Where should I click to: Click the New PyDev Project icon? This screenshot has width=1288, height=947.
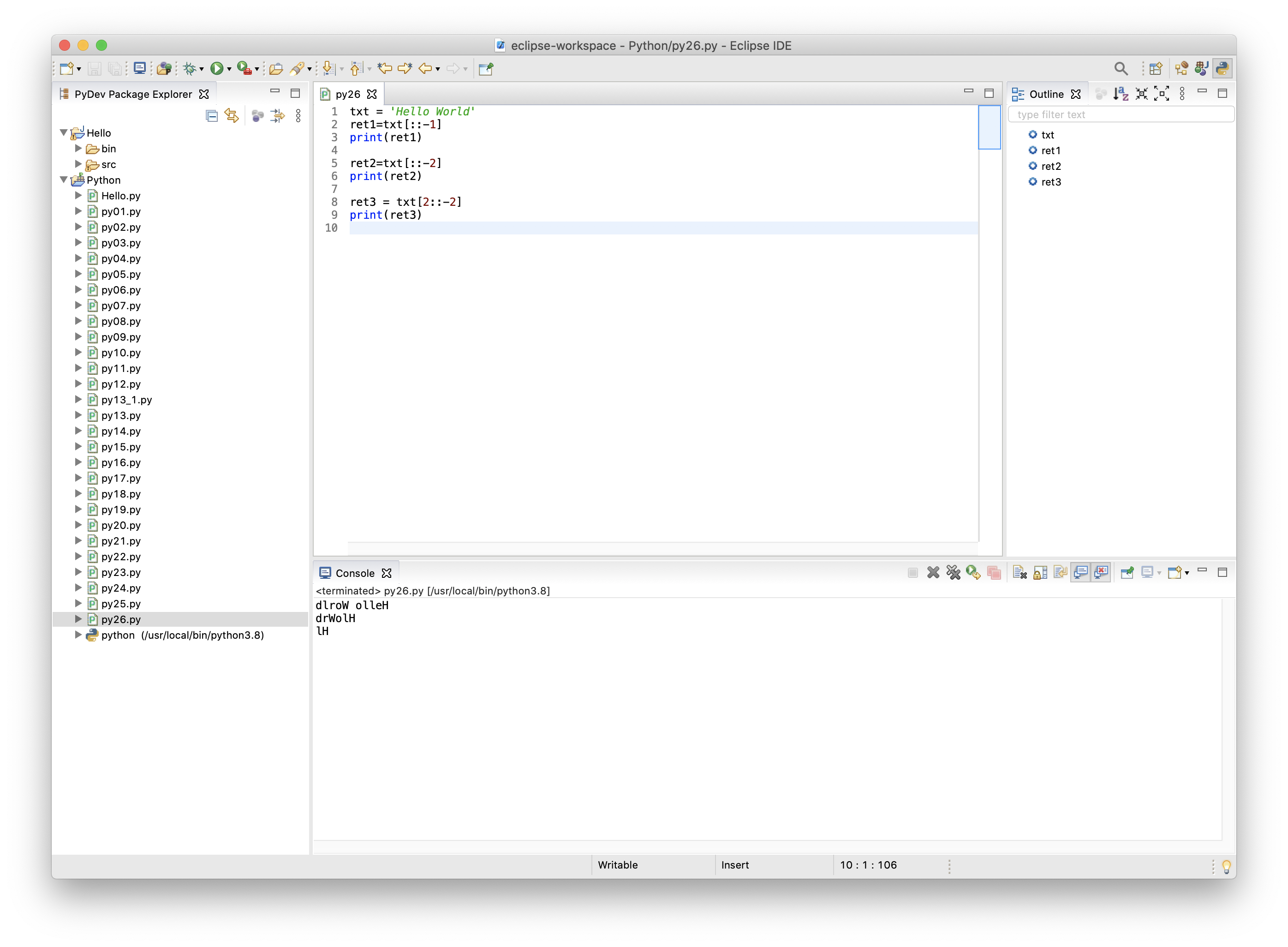[163, 69]
